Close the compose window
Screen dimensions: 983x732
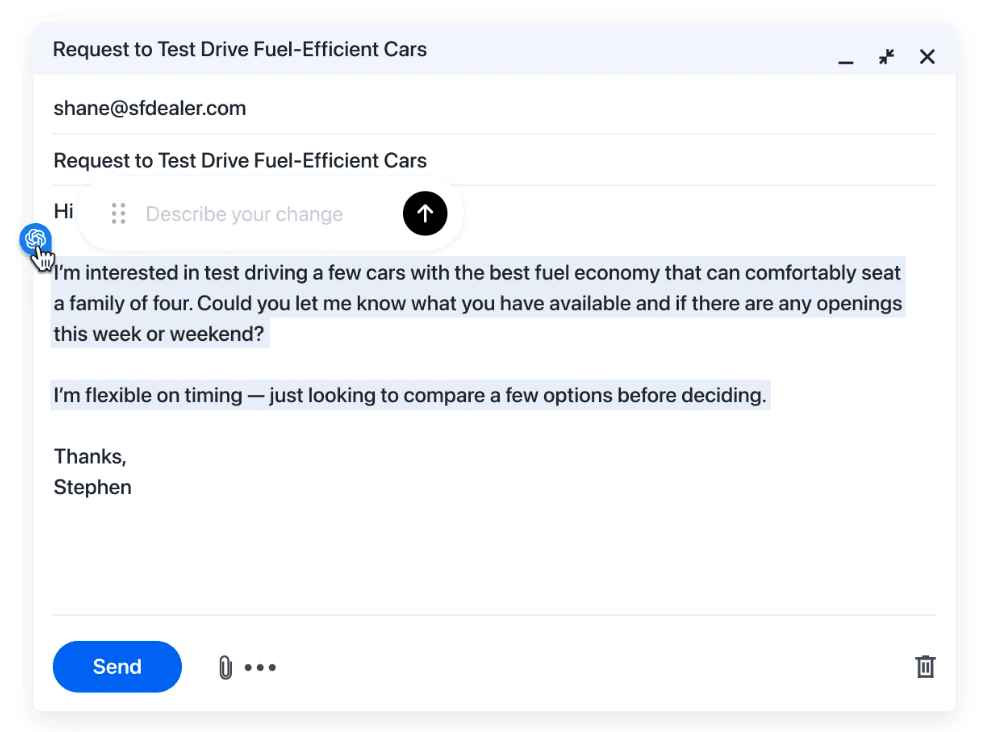(927, 57)
